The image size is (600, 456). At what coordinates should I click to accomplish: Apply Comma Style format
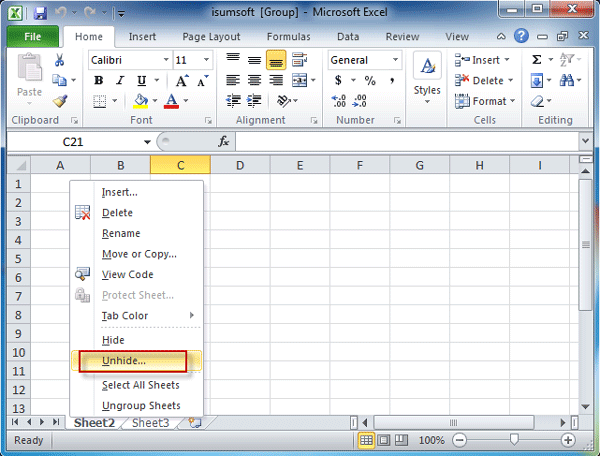pos(392,80)
